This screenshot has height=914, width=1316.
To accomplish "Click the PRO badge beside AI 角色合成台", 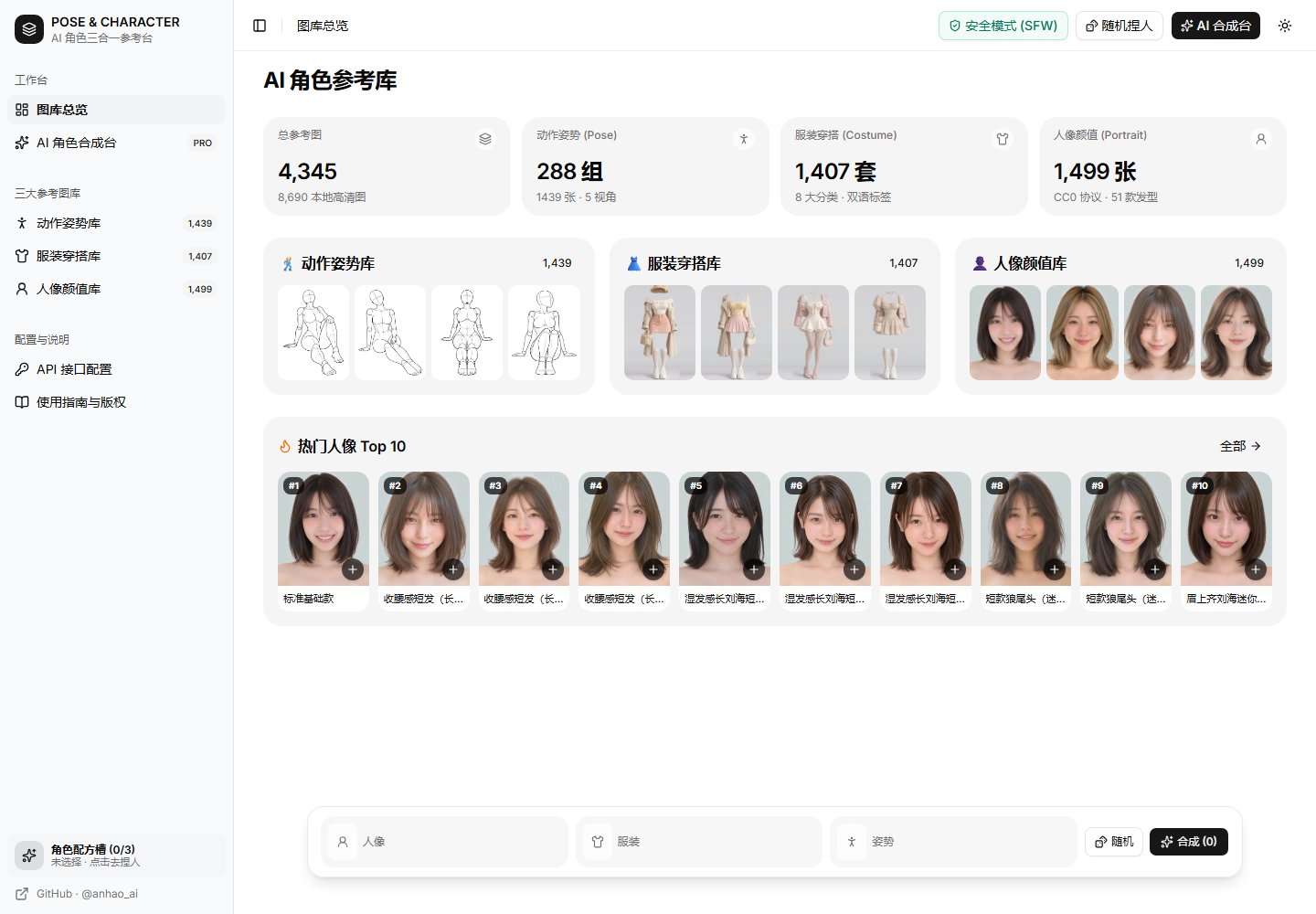I will pyautogui.click(x=203, y=143).
